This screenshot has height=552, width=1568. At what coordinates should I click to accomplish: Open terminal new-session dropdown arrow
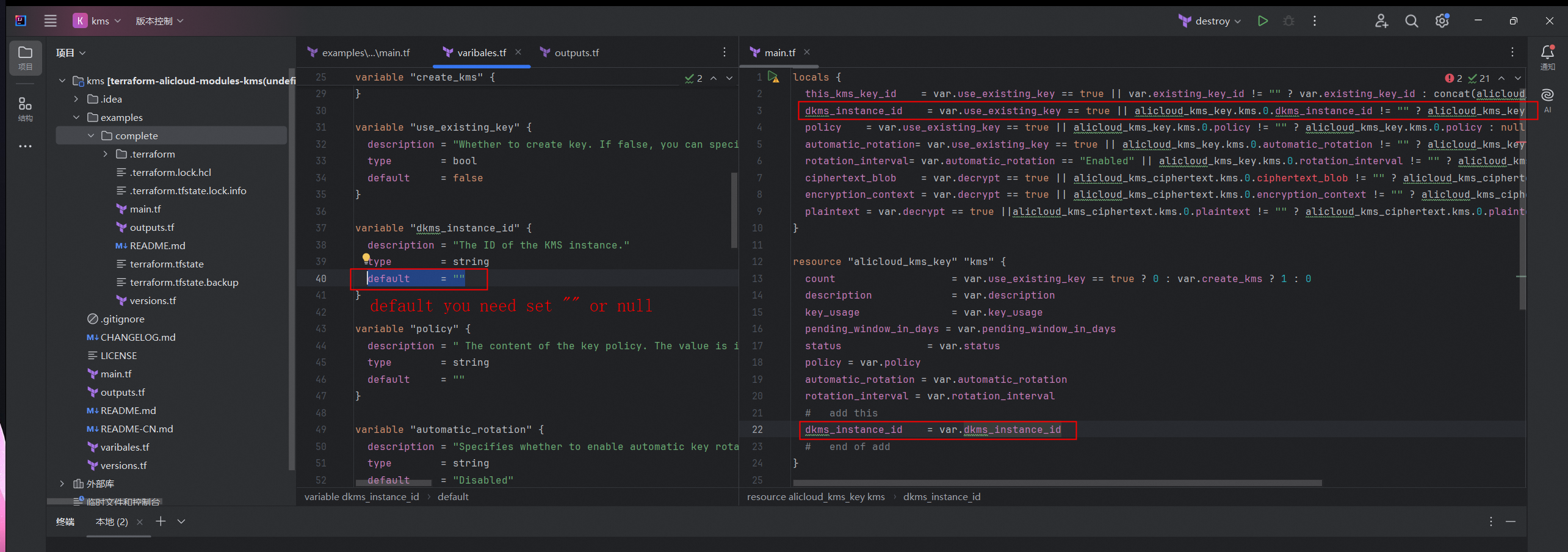pos(181,521)
